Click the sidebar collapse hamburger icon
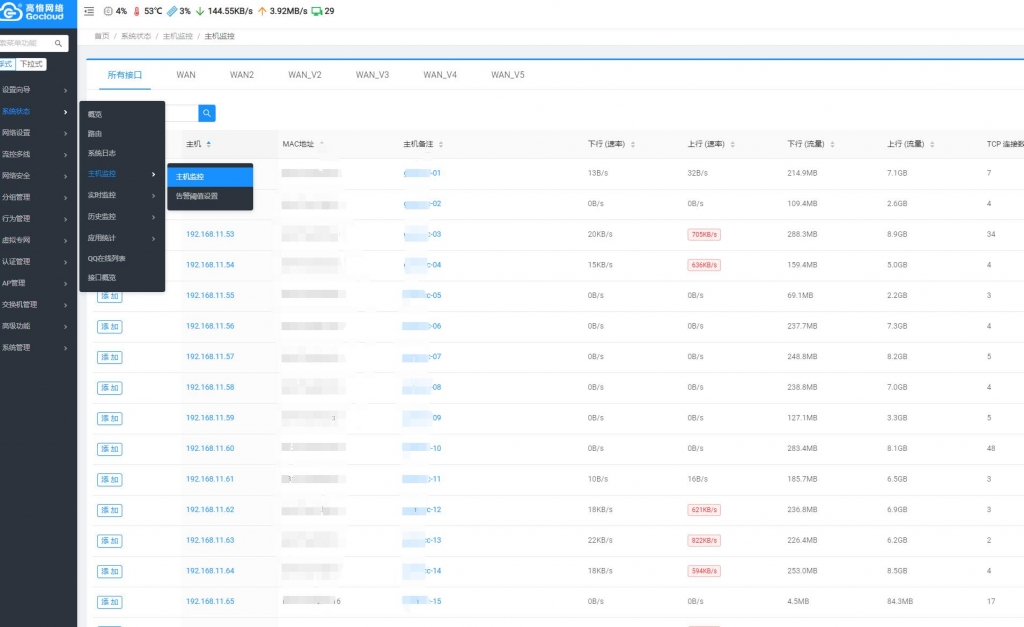 (89, 11)
